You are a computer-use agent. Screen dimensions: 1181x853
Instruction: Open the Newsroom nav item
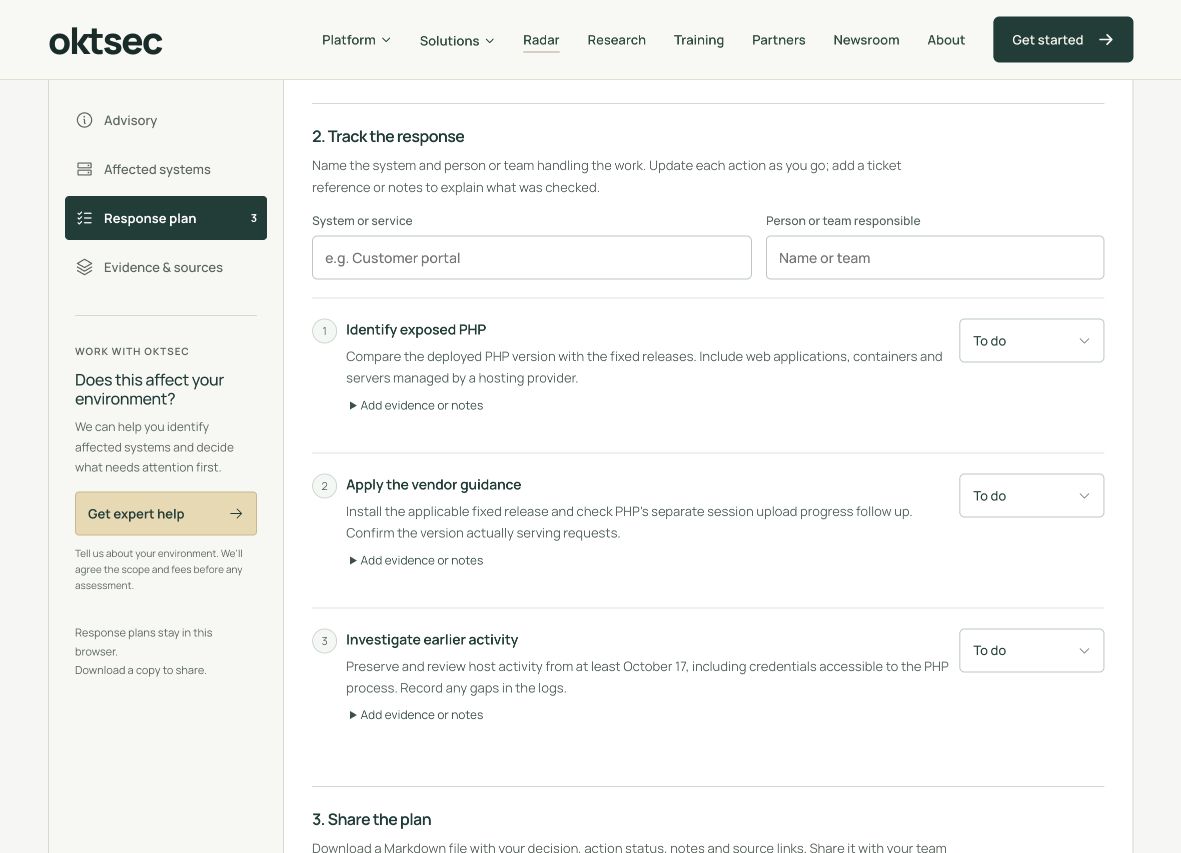coord(866,40)
